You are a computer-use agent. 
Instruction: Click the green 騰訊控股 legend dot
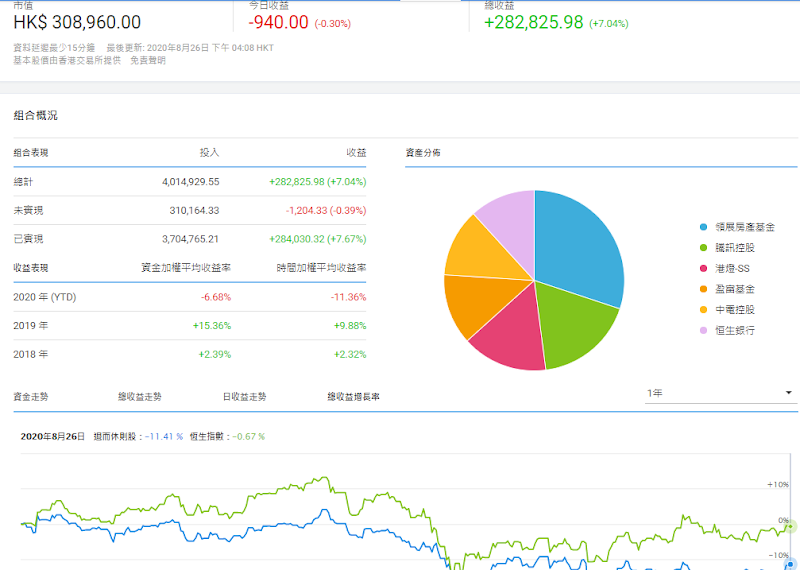[x=704, y=247]
